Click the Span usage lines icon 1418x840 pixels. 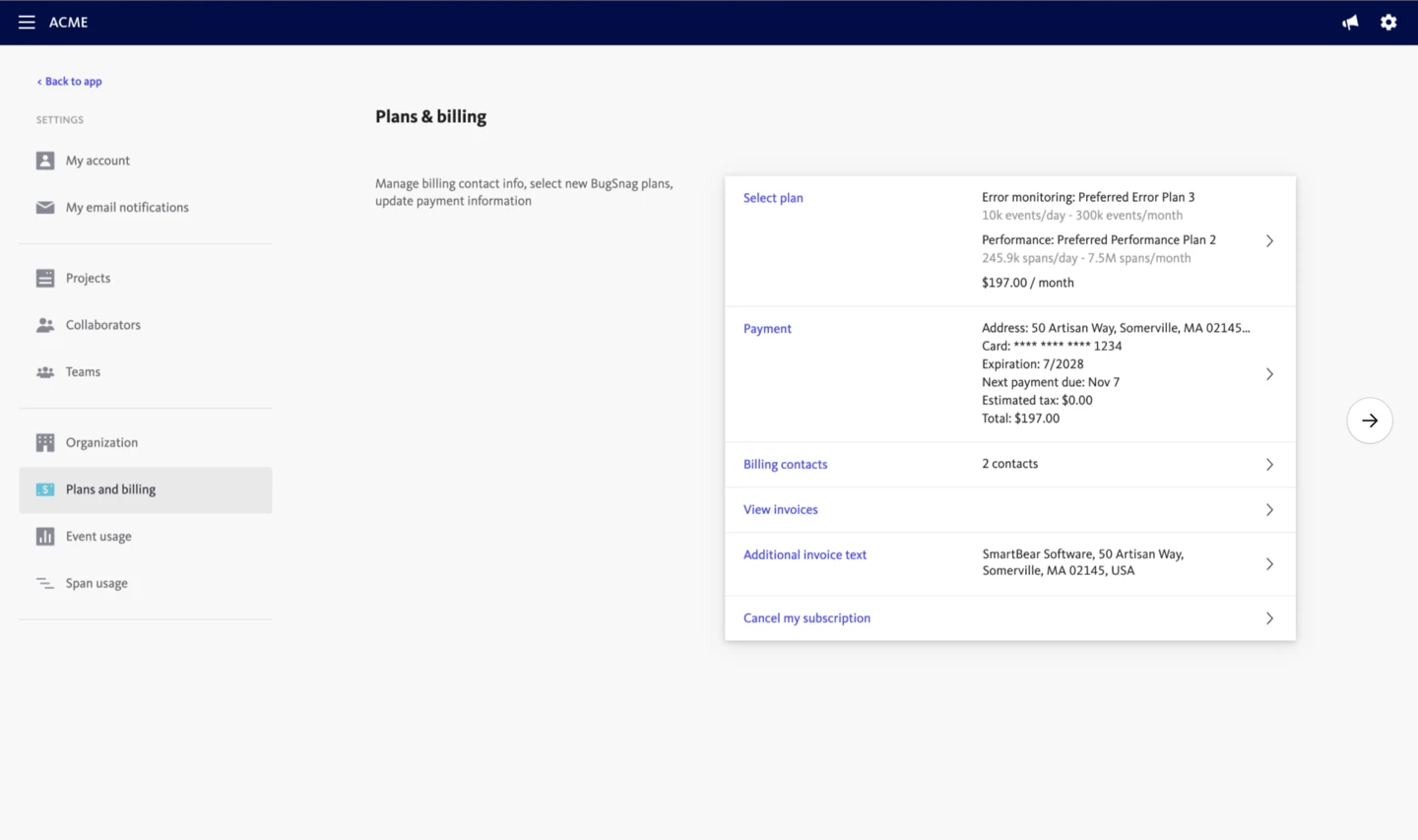45,584
